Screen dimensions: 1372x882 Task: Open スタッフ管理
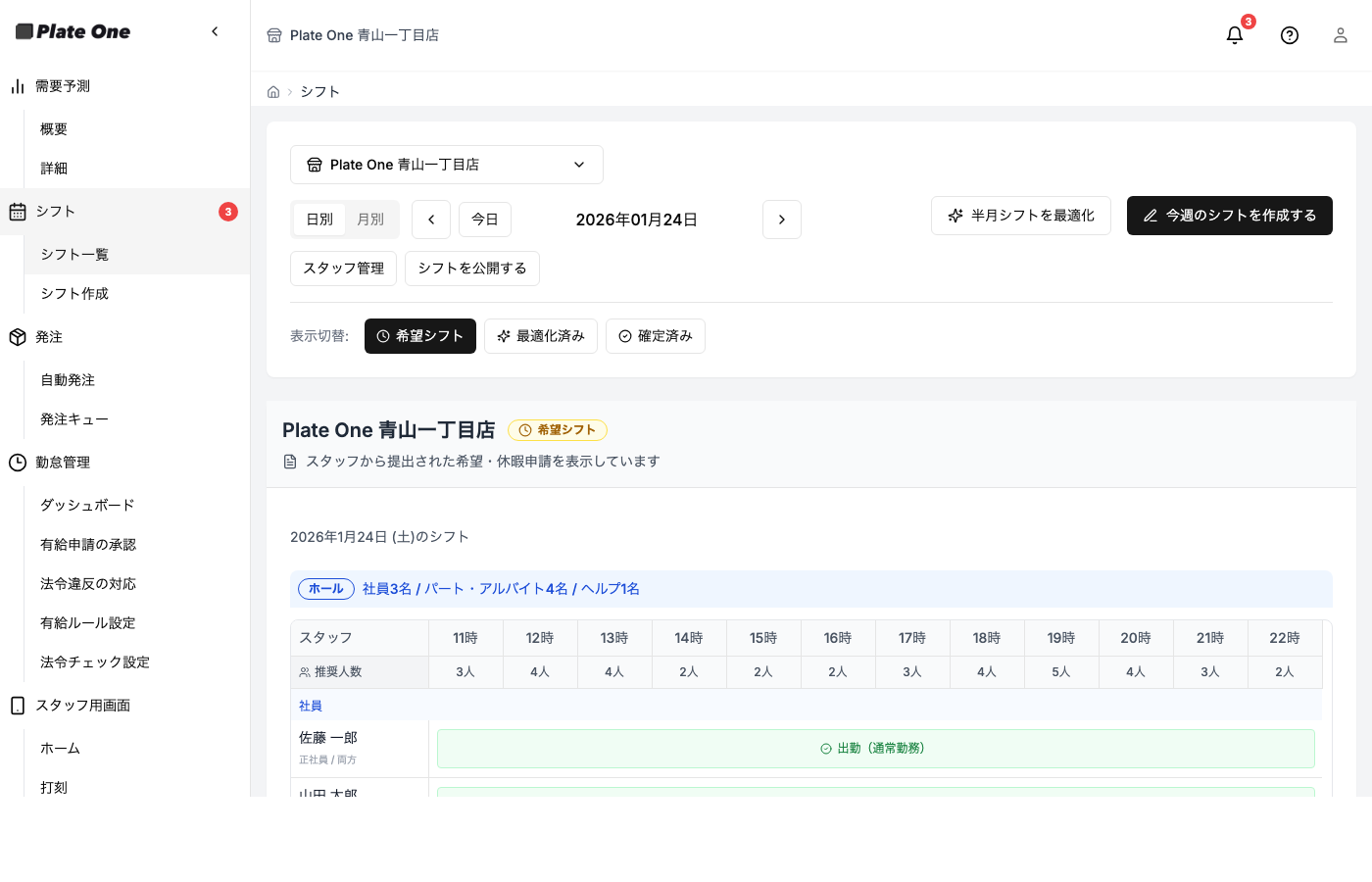pyautogui.click(x=344, y=269)
